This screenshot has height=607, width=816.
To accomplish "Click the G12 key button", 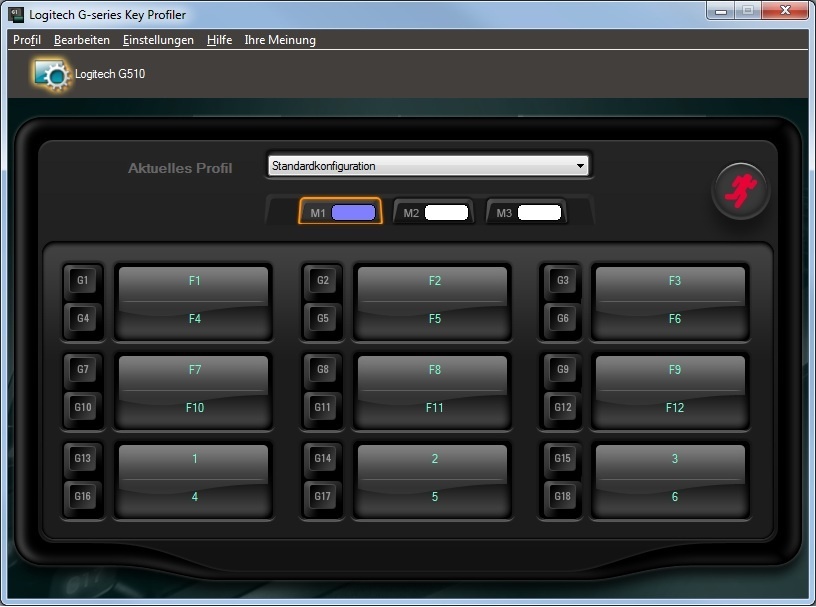I will [x=563, y=407].
